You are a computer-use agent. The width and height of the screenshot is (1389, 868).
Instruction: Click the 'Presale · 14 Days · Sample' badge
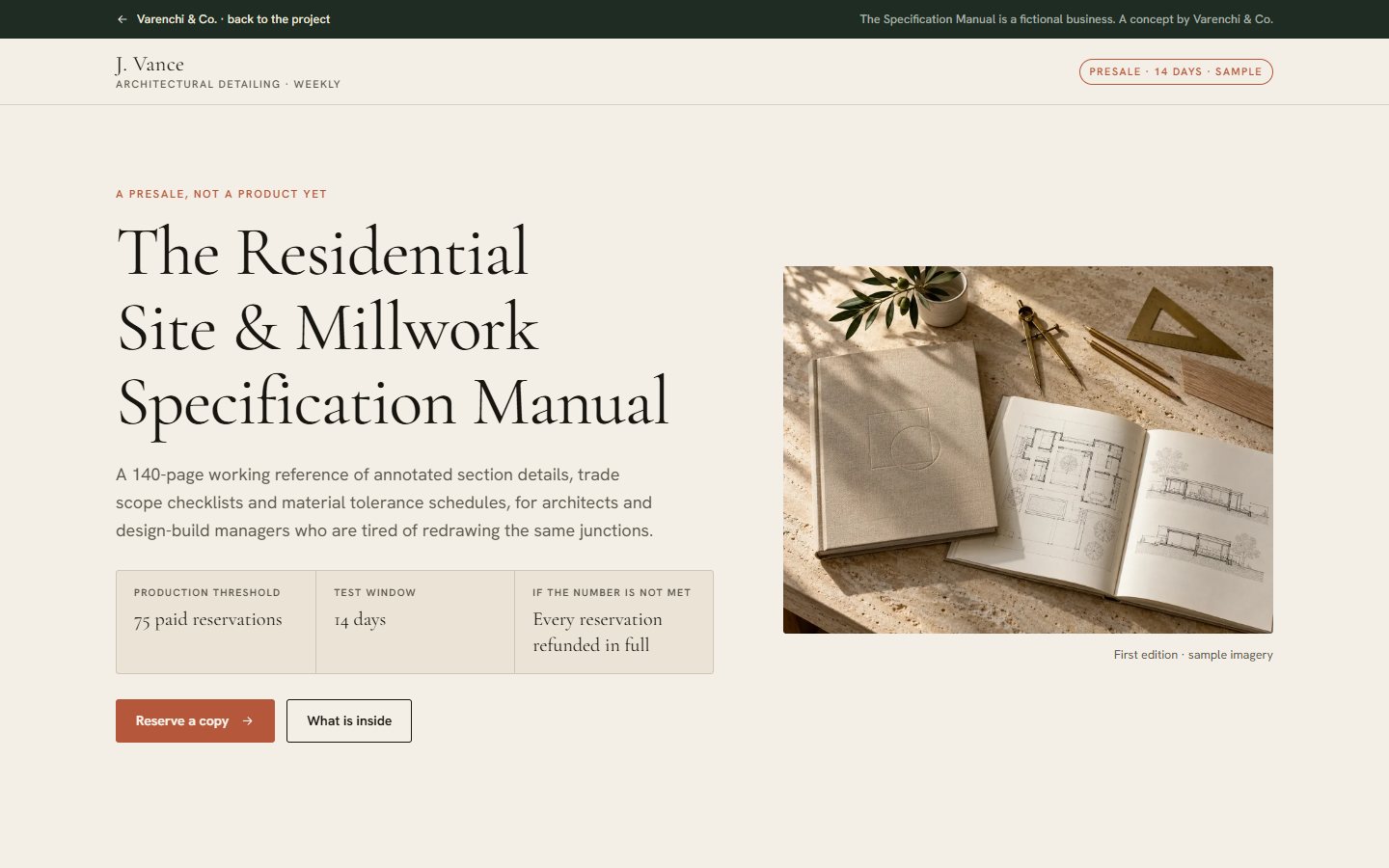click(1176, 71)
